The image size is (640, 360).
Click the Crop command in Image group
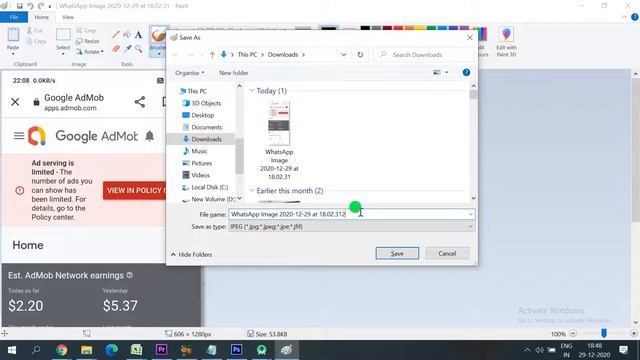click(86, 31)
